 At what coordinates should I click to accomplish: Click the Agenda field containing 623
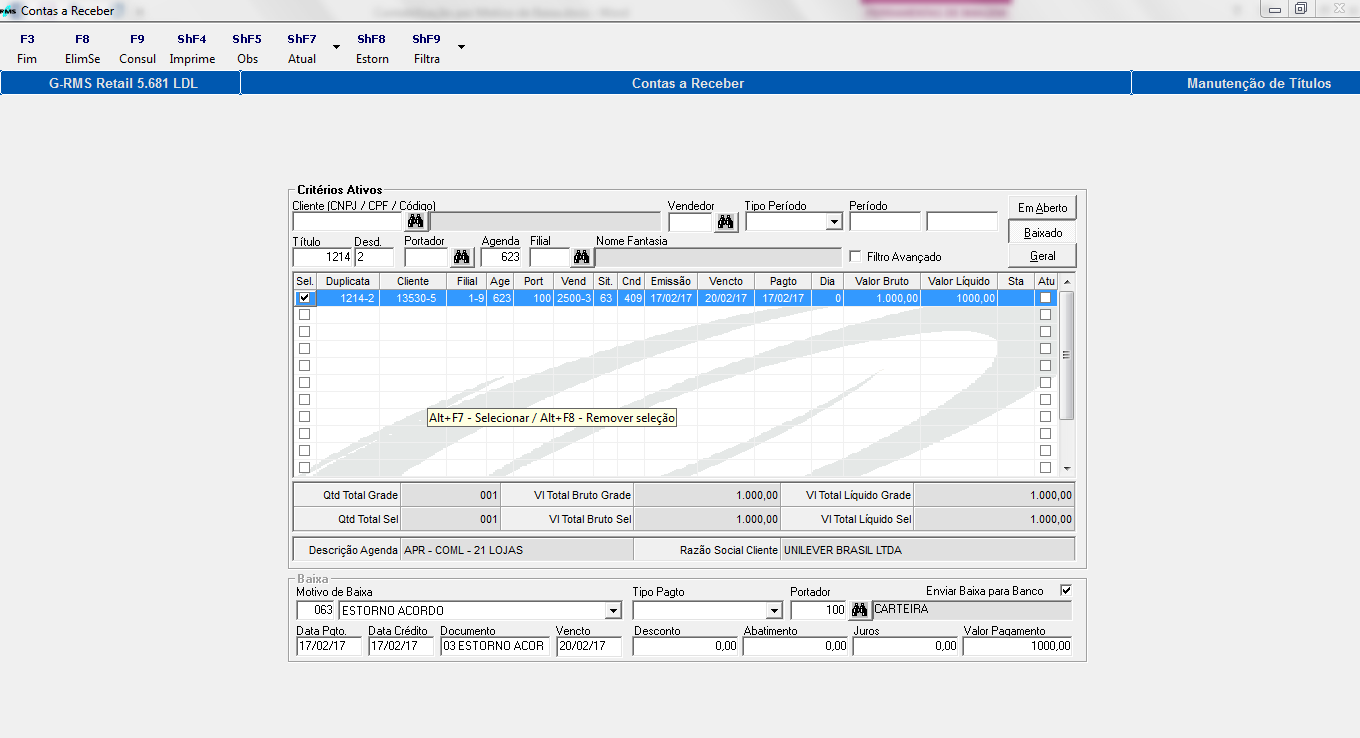(501, 258)
